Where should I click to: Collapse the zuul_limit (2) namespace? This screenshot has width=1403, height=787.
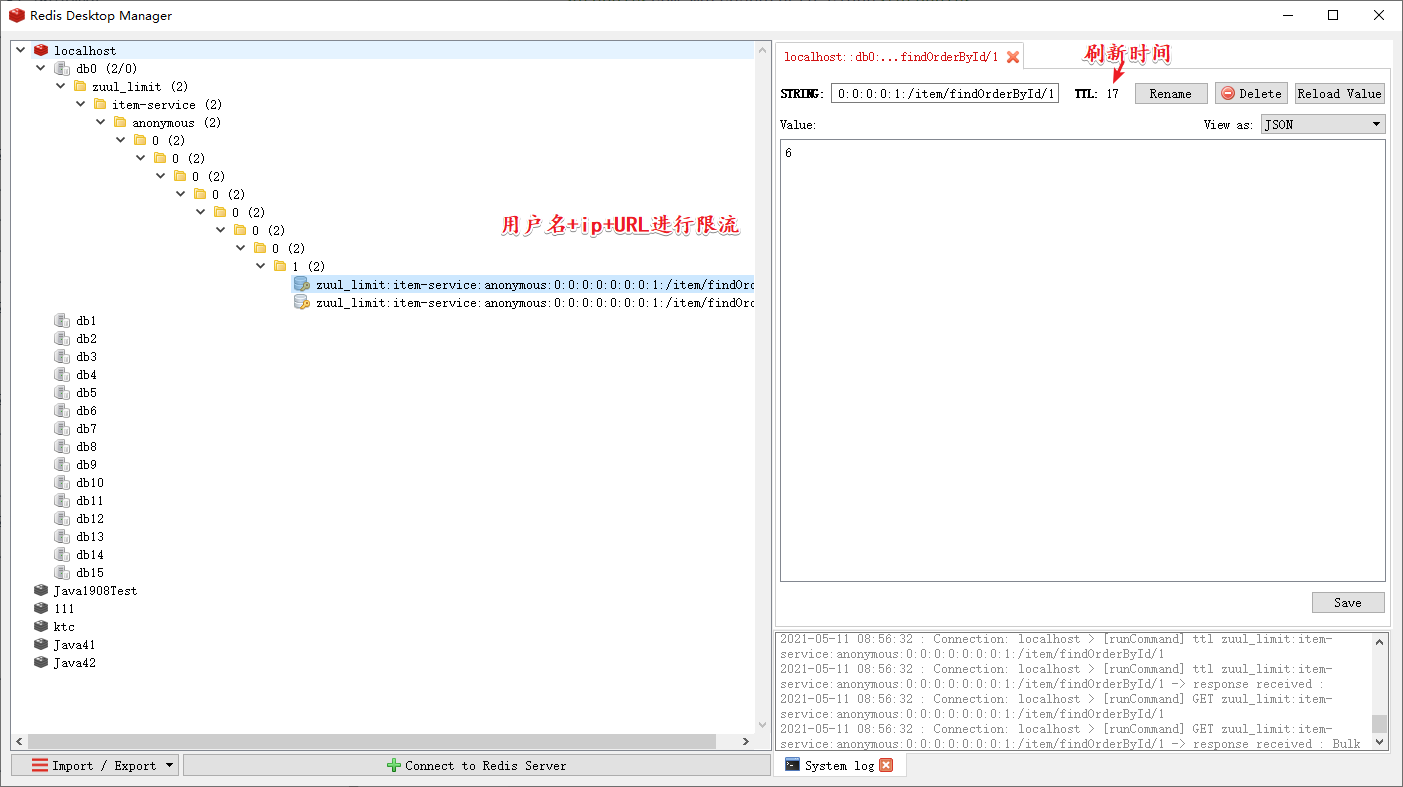click(x=61, y=86)
